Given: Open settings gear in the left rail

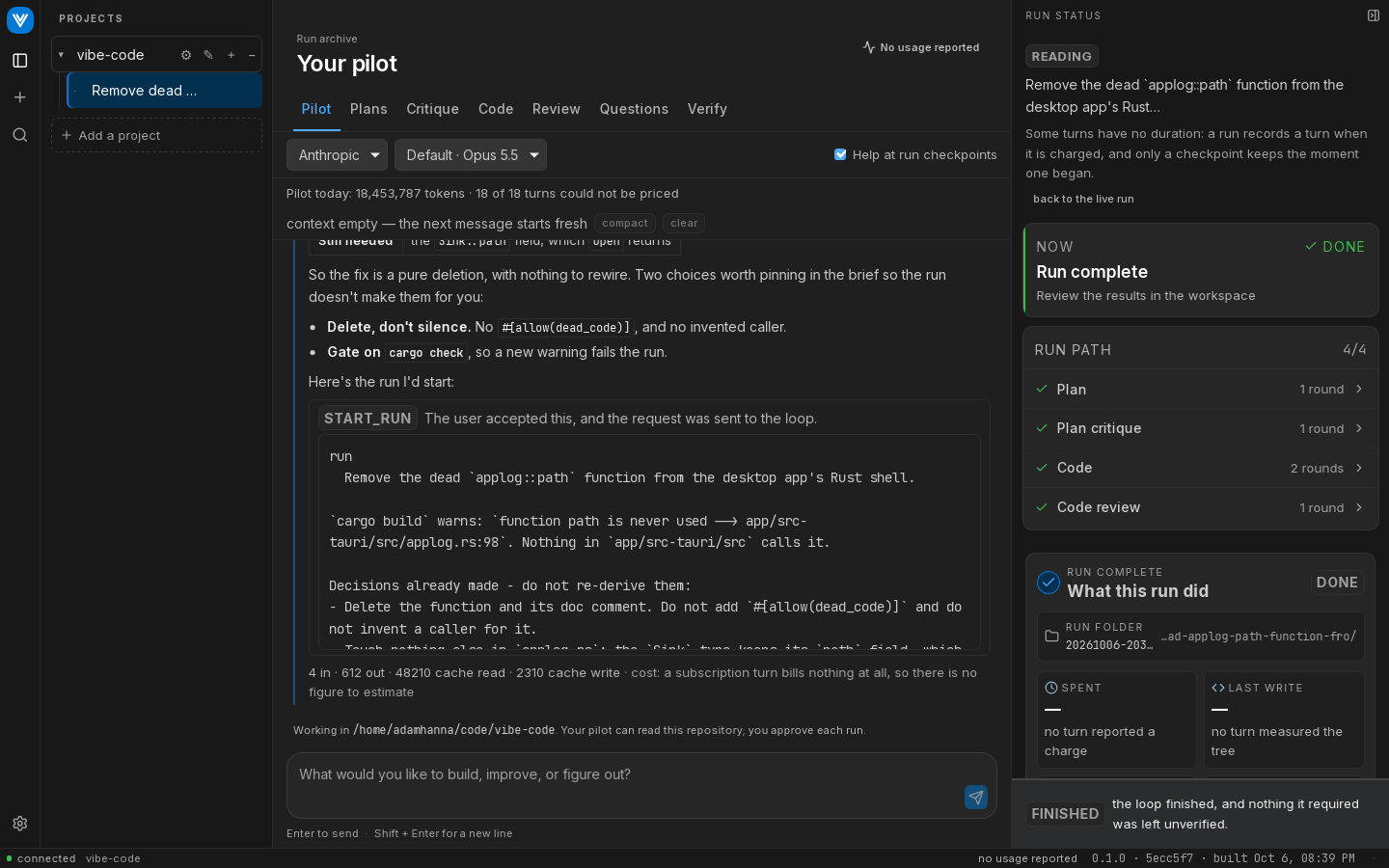Looking at the screenshot, I should pyautogui.click(x=20, y=824).
